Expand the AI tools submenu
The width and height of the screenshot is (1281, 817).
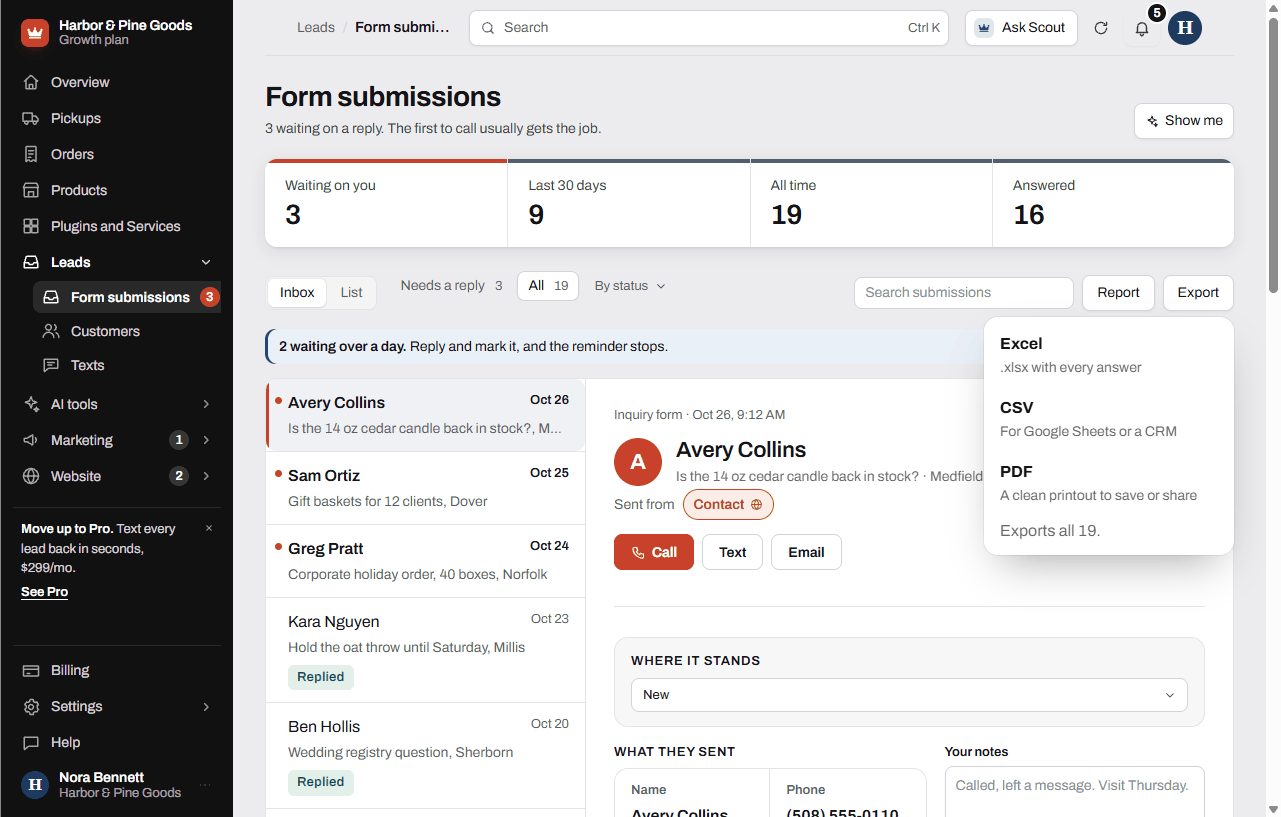206,404
